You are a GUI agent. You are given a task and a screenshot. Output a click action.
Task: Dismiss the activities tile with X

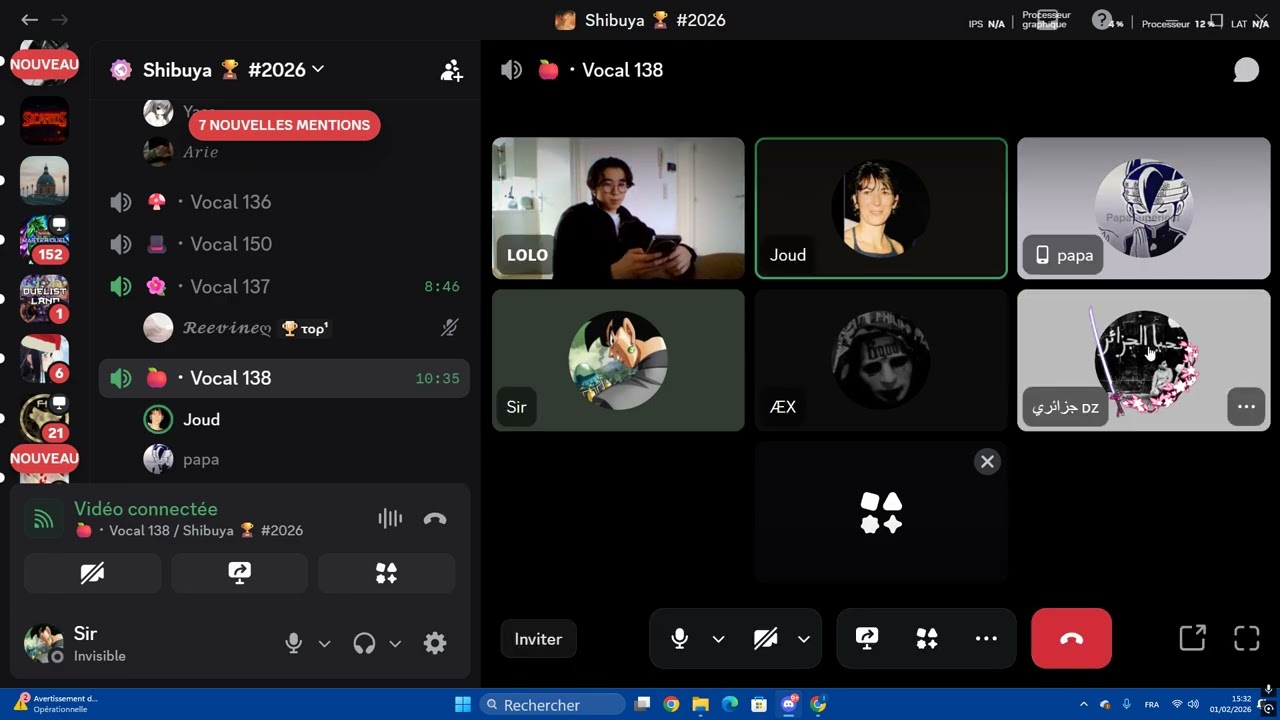point(987,461)
